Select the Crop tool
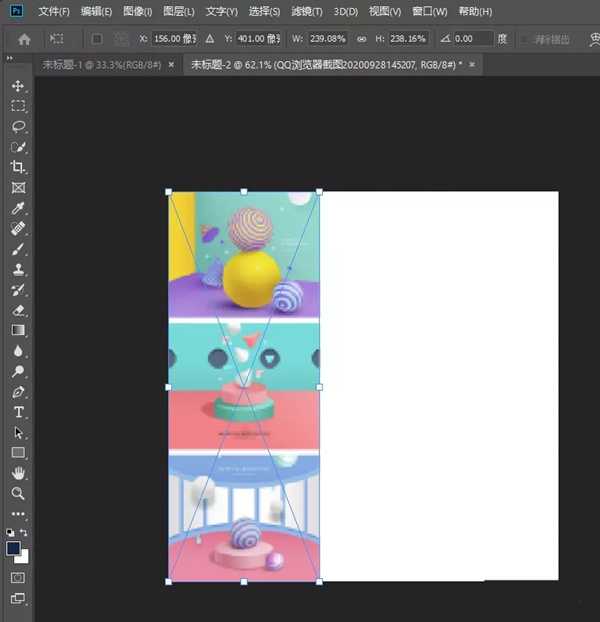The width and height of the screenshot is (600, 622). [x=18, y=167]
